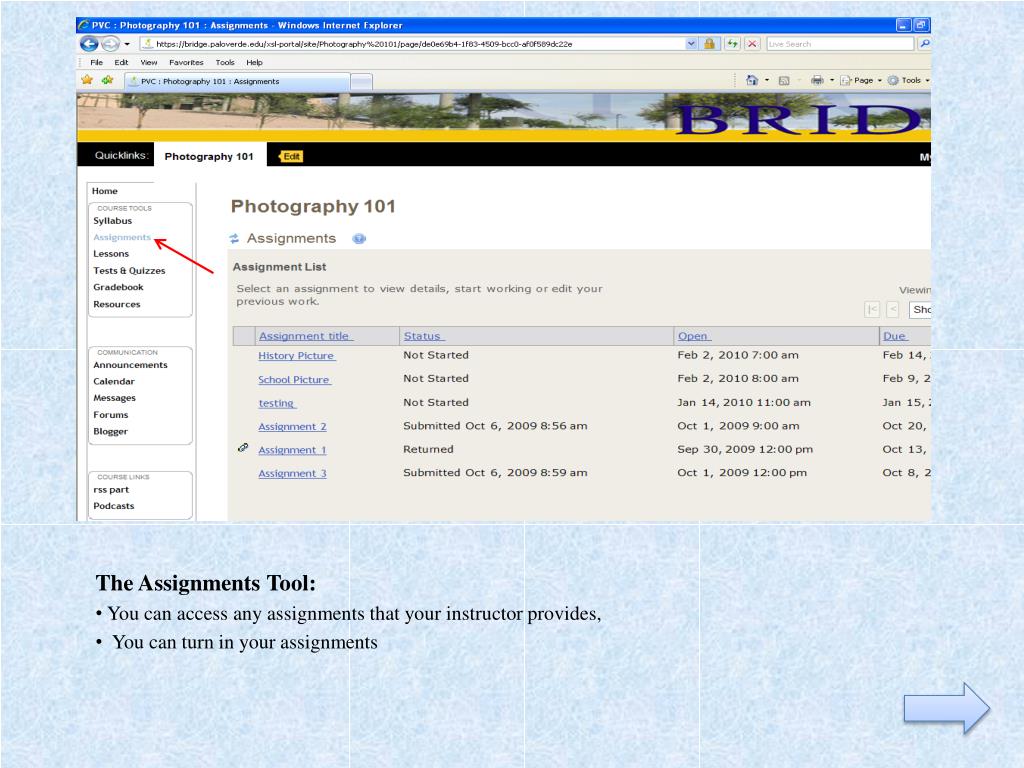Open the View menu
The image size is (1024, 768).
[x=149, y=63]
